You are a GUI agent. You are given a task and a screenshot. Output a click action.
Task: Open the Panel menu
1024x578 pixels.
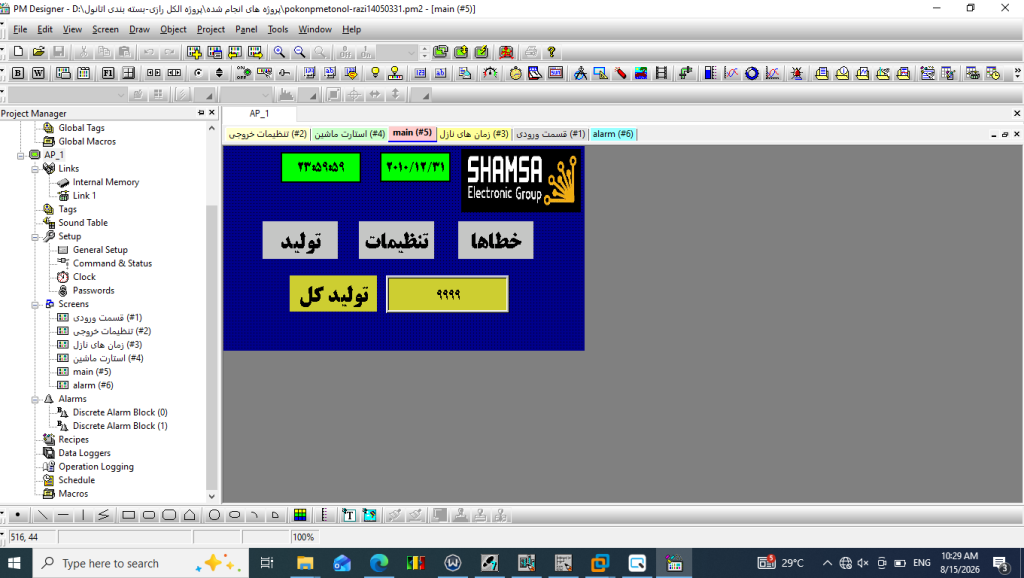pos(246,29)
